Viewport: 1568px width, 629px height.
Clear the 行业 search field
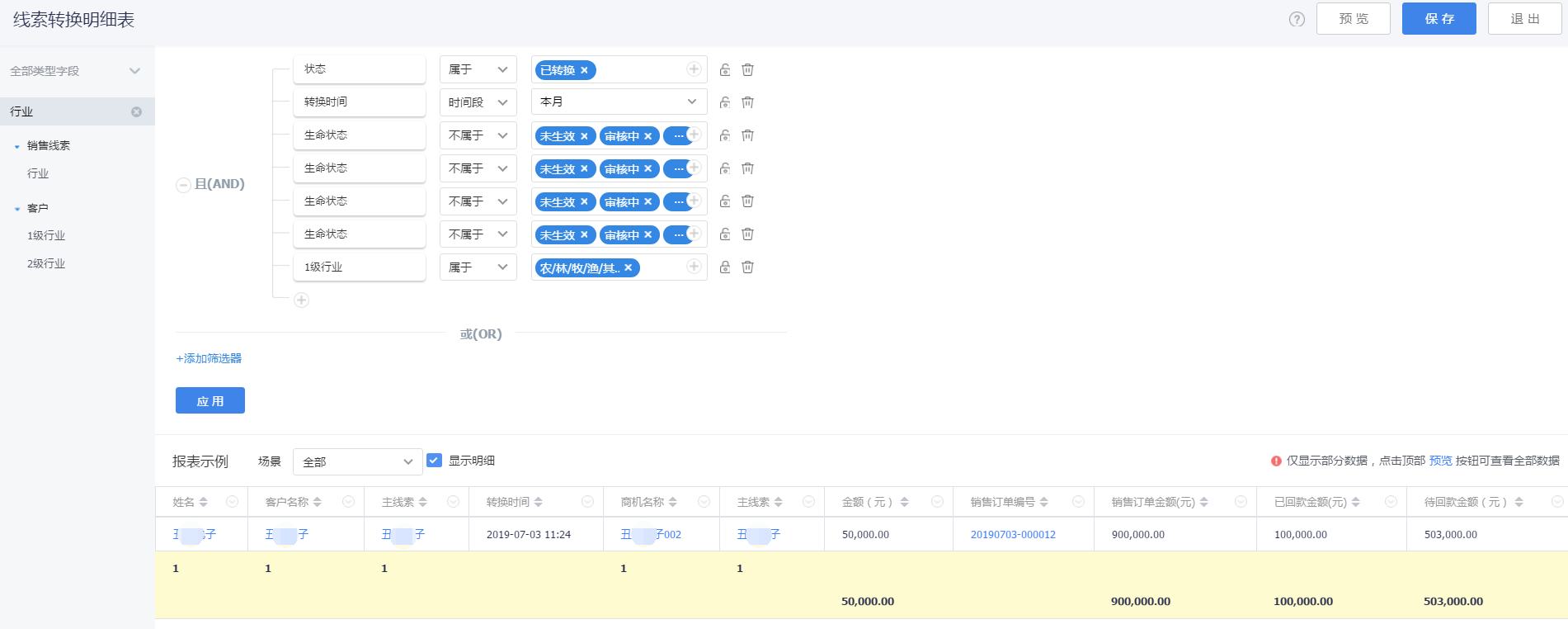click(x=136, y=111)
